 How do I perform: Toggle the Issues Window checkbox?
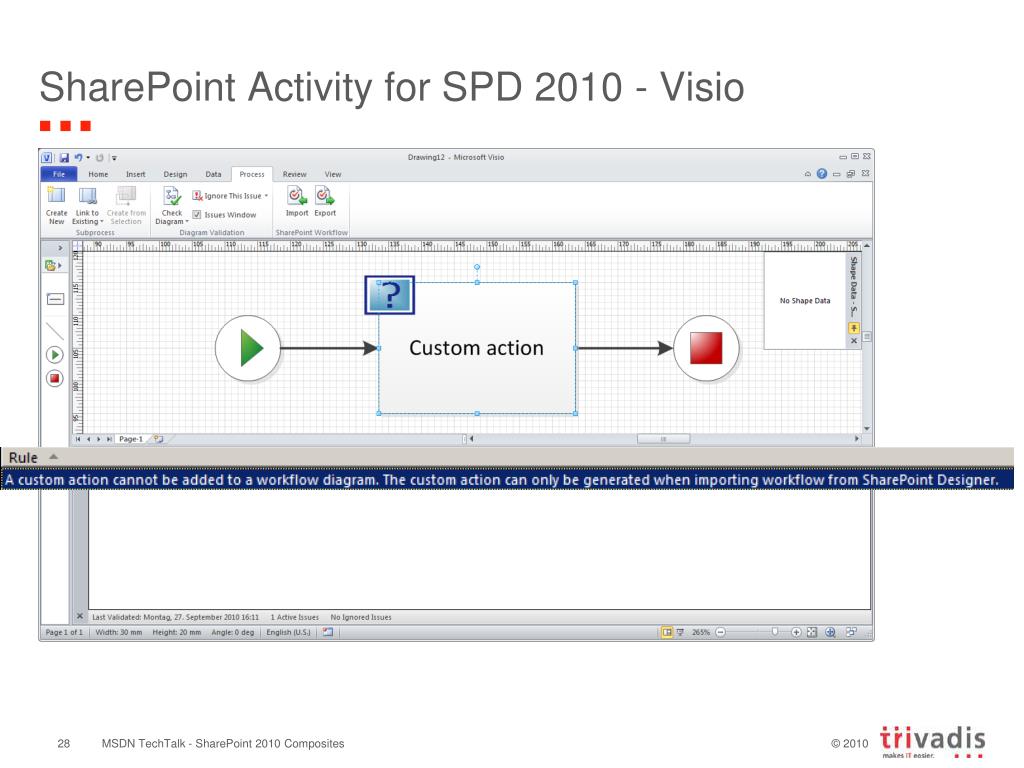click(x=197, y=215)
